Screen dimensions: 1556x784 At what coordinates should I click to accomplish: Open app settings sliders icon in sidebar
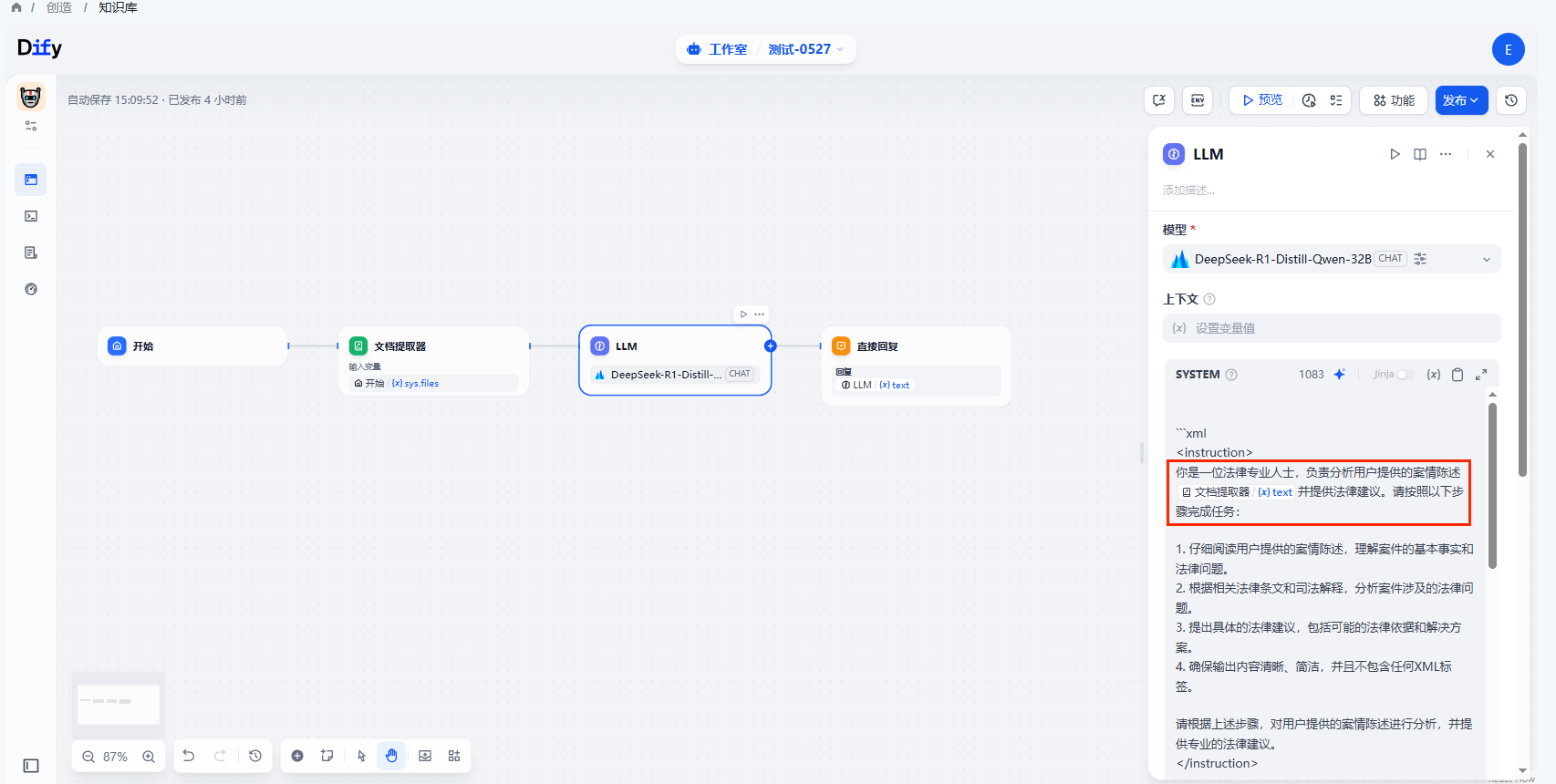point(31,126)
